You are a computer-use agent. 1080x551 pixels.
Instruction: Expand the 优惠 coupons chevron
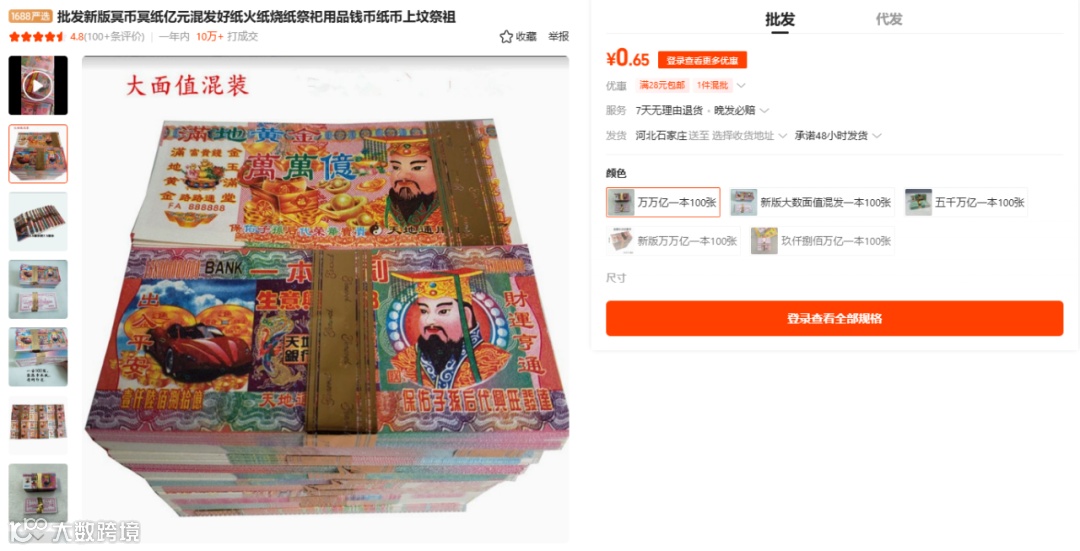(741, 85)
